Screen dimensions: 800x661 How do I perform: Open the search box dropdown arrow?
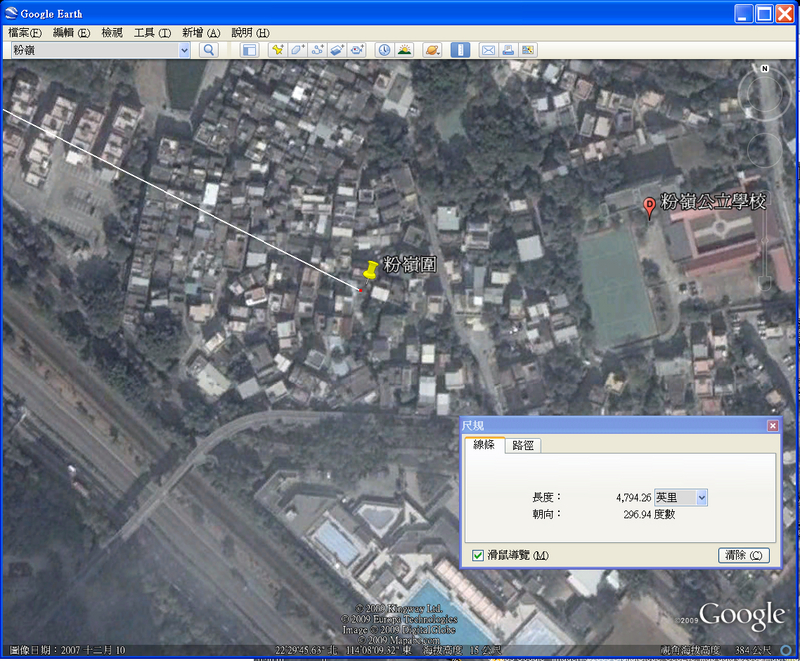tap(184, 50)
